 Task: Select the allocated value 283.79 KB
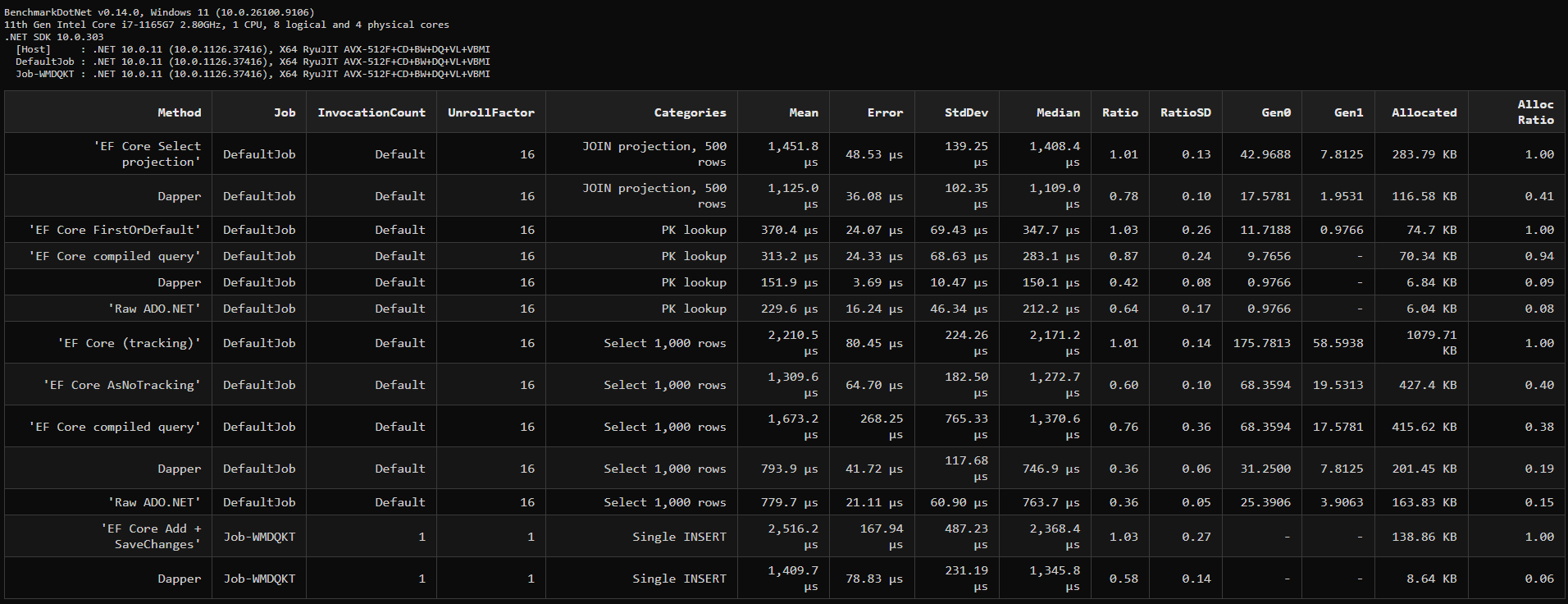point(1424,154)
